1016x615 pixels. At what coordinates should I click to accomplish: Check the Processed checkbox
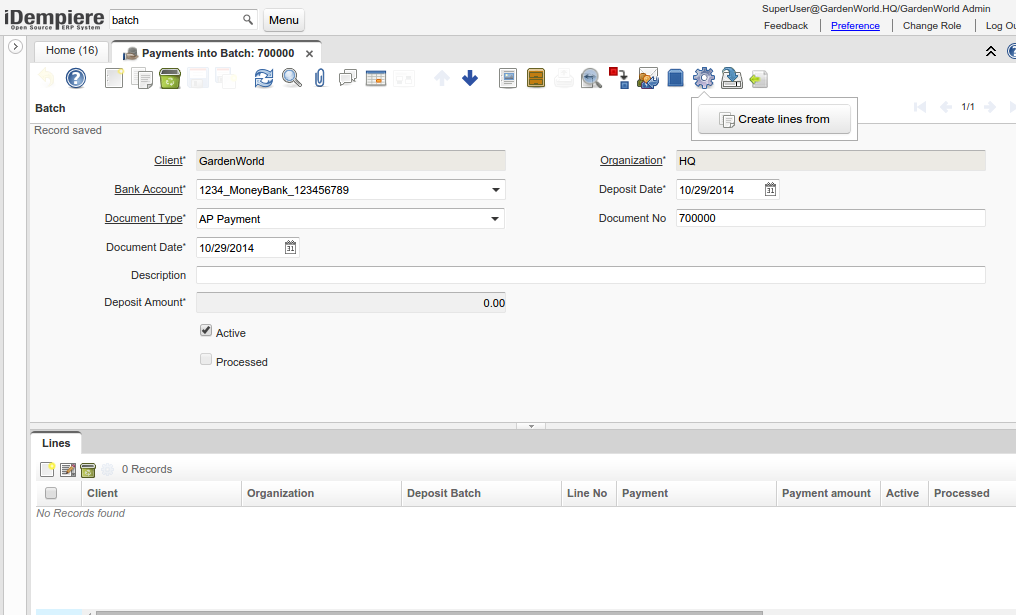pos(205,359)
